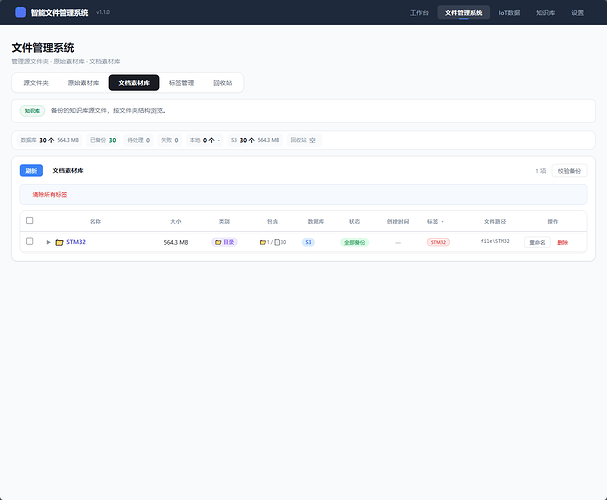Click the 全部备份 status badge

(355, 242)
